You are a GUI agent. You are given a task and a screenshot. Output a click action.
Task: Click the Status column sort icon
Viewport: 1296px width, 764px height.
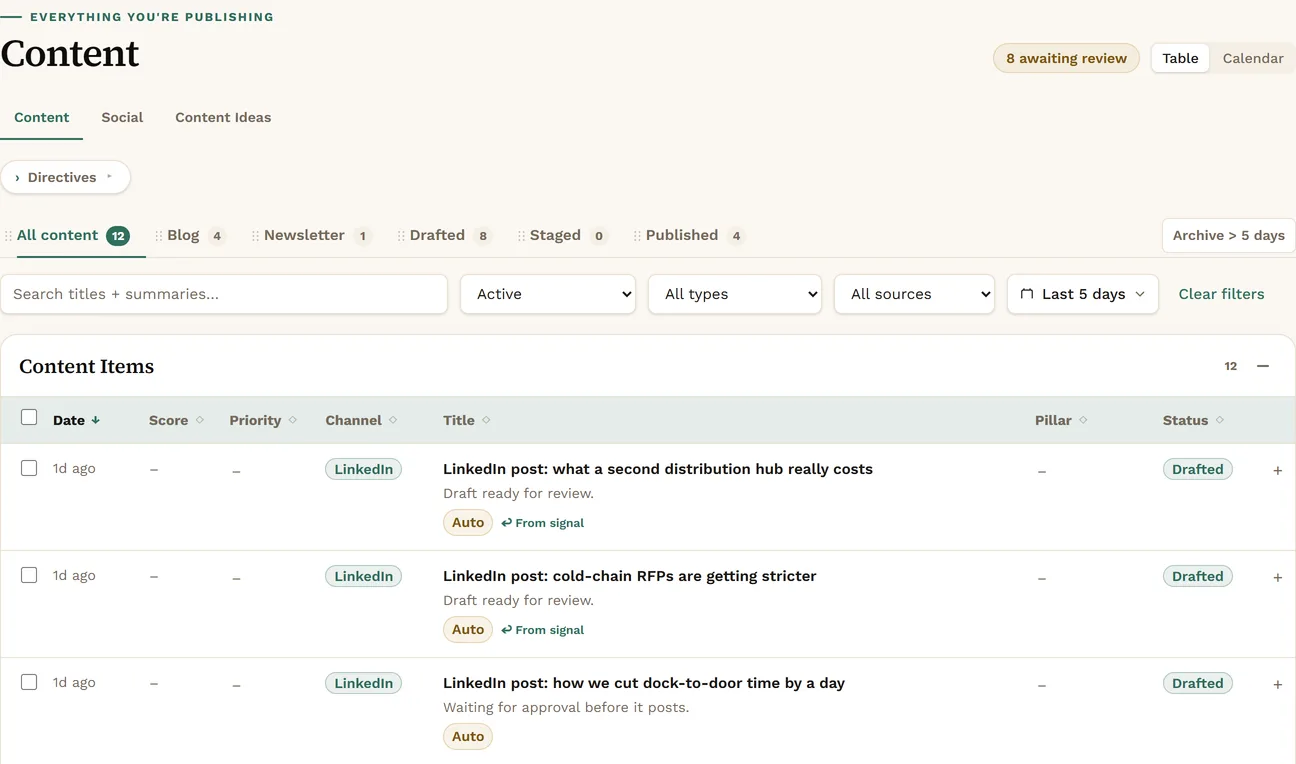pos(1220,420)
